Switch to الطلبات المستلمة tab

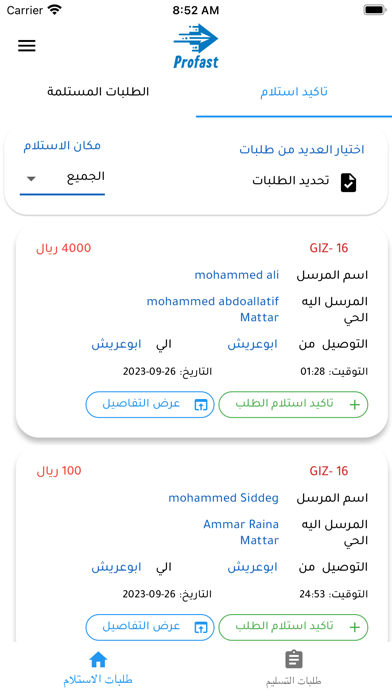(x=98, y=92)
